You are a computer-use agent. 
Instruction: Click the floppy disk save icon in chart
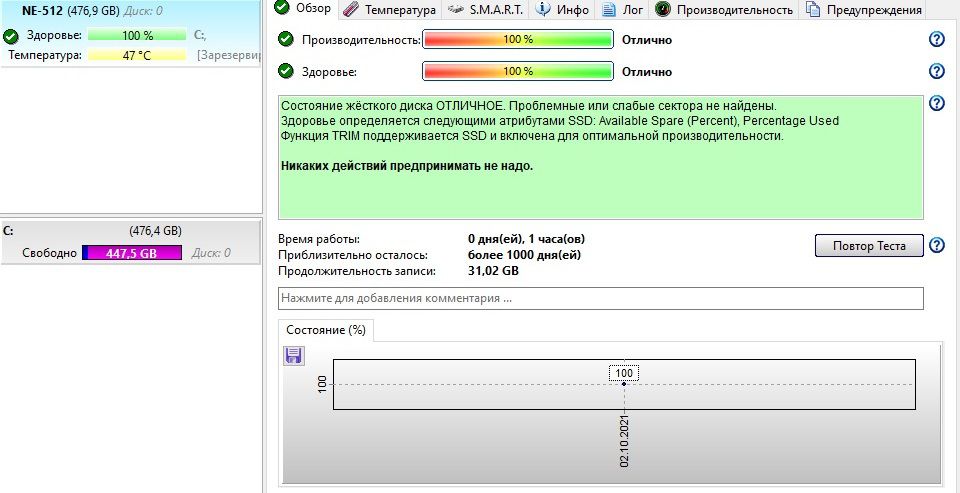point(294,356)
